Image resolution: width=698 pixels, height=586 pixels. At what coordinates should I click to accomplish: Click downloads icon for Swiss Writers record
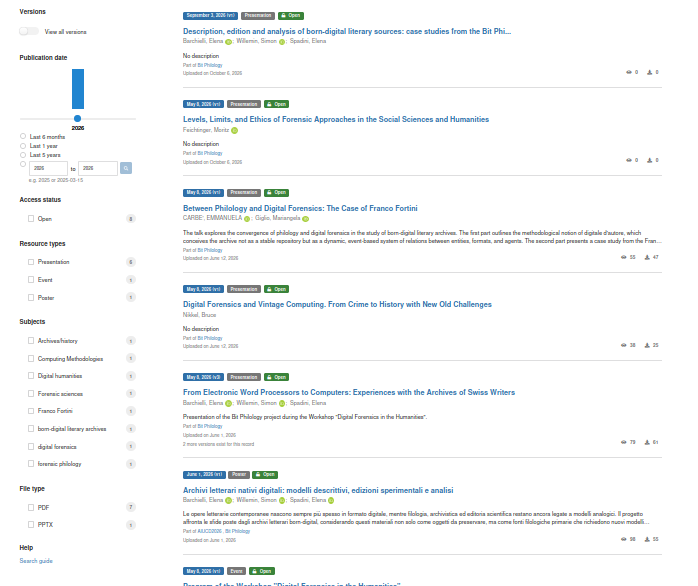(x=647, y=442)
